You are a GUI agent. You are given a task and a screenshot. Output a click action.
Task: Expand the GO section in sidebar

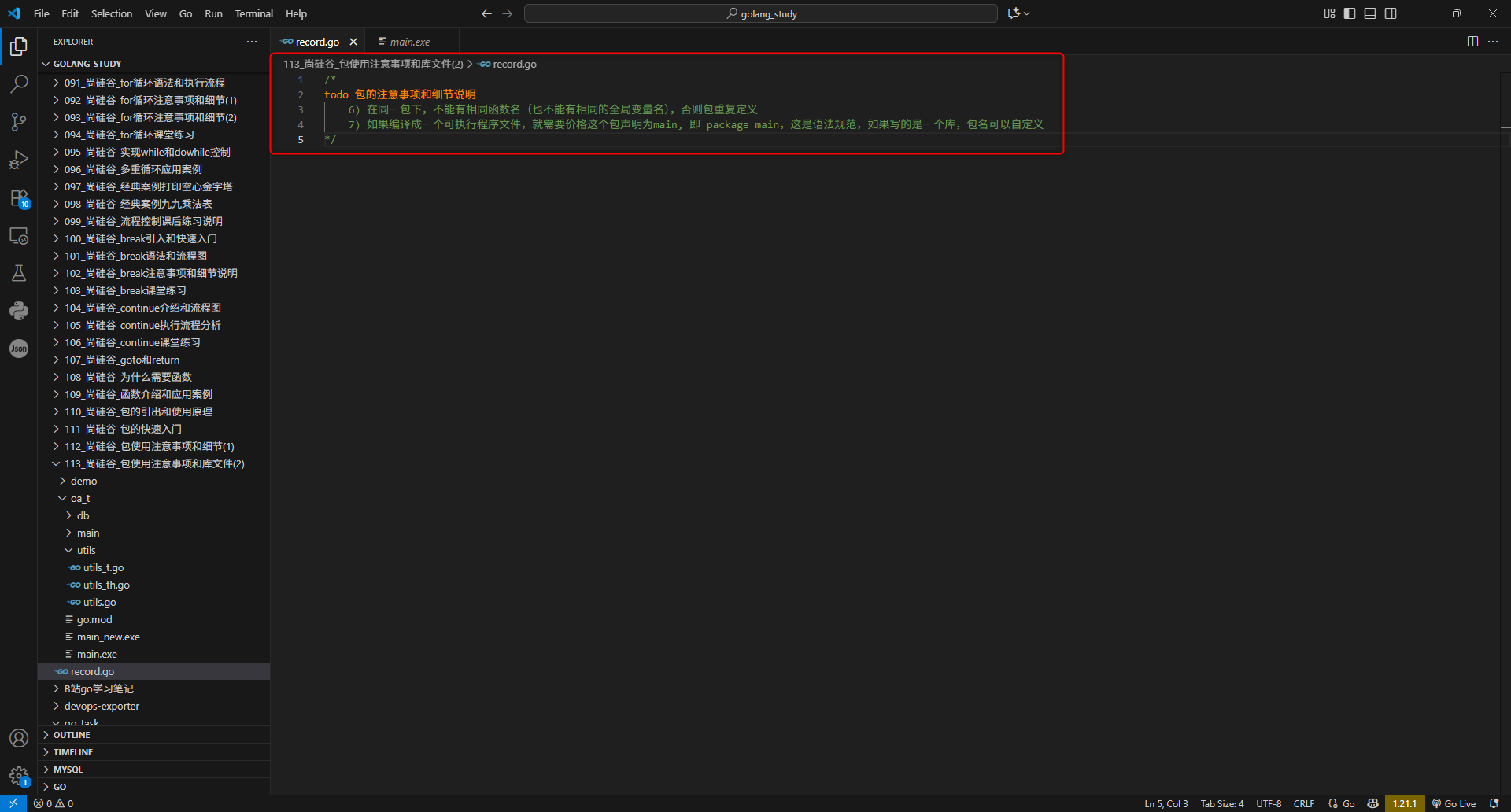coord(153,787)
